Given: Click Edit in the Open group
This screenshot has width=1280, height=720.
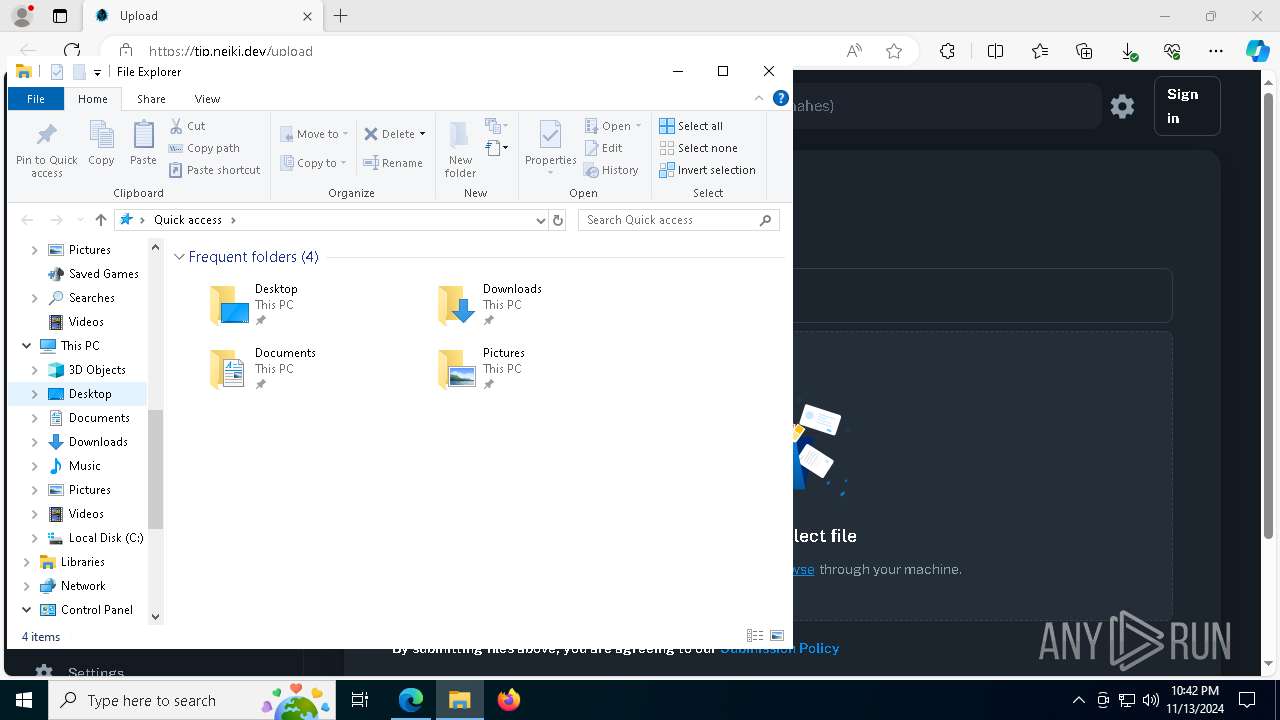Looking at the screenshot, I should [x=604, y=148].
